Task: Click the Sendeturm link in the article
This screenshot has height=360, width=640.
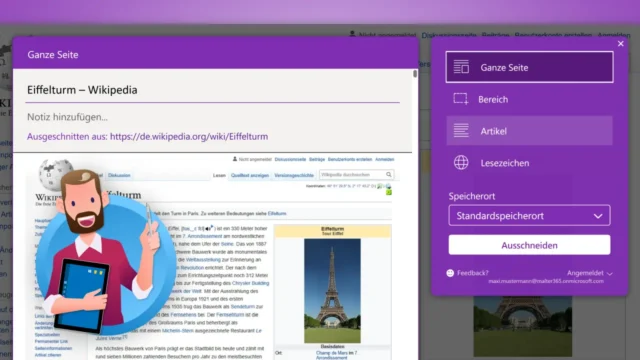Action: click(x=242, y=307)
